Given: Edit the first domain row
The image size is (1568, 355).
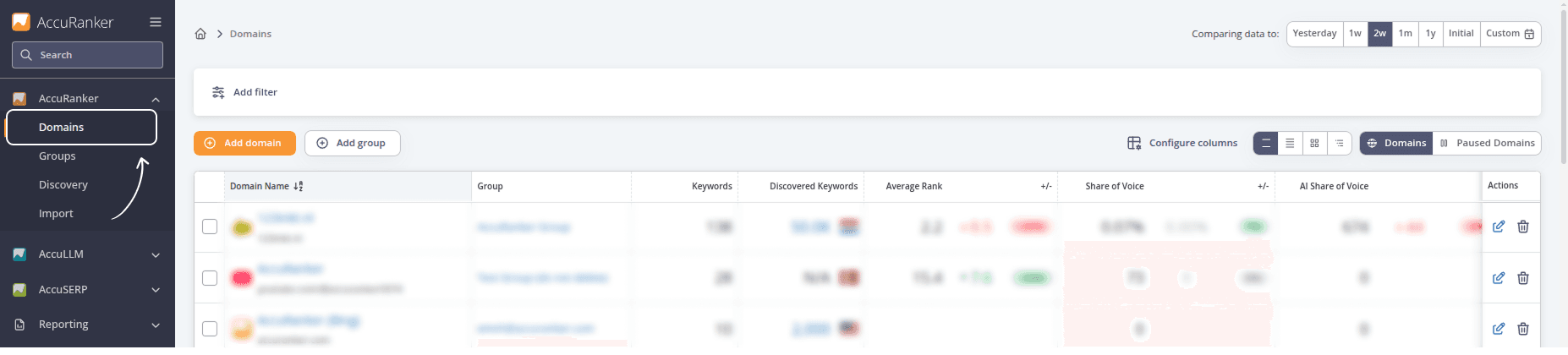Looking at the screenshot, I should [1499, 227].
